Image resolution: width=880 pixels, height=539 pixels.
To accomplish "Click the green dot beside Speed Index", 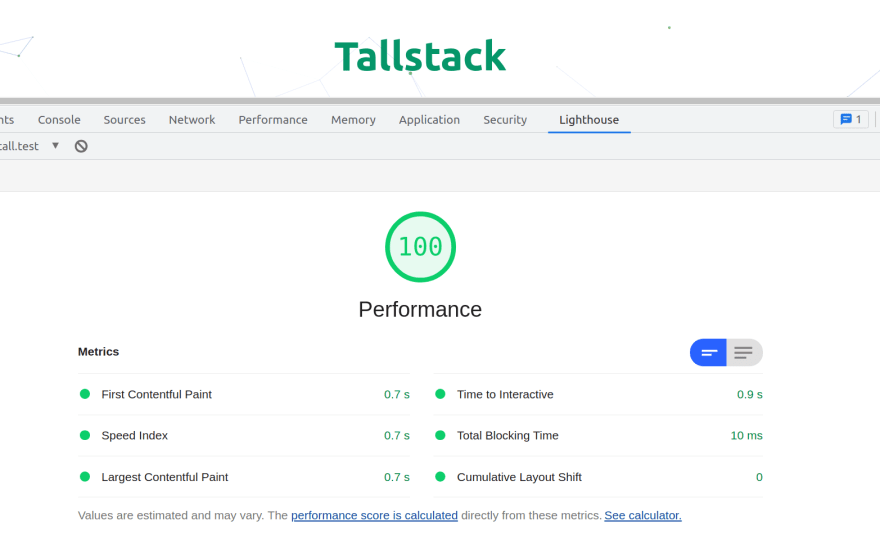I will 85,435.
